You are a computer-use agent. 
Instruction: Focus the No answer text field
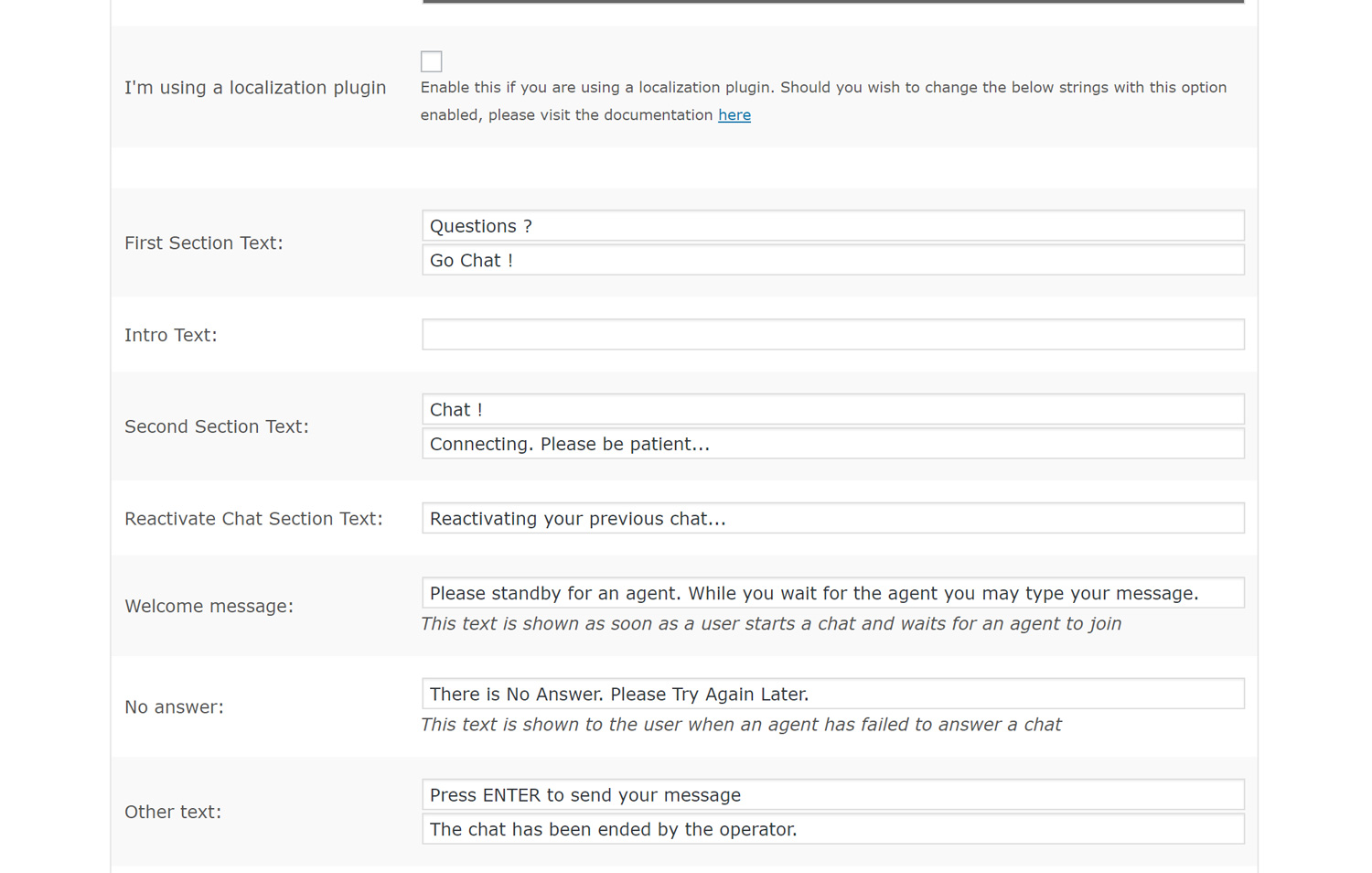[832, 694]
